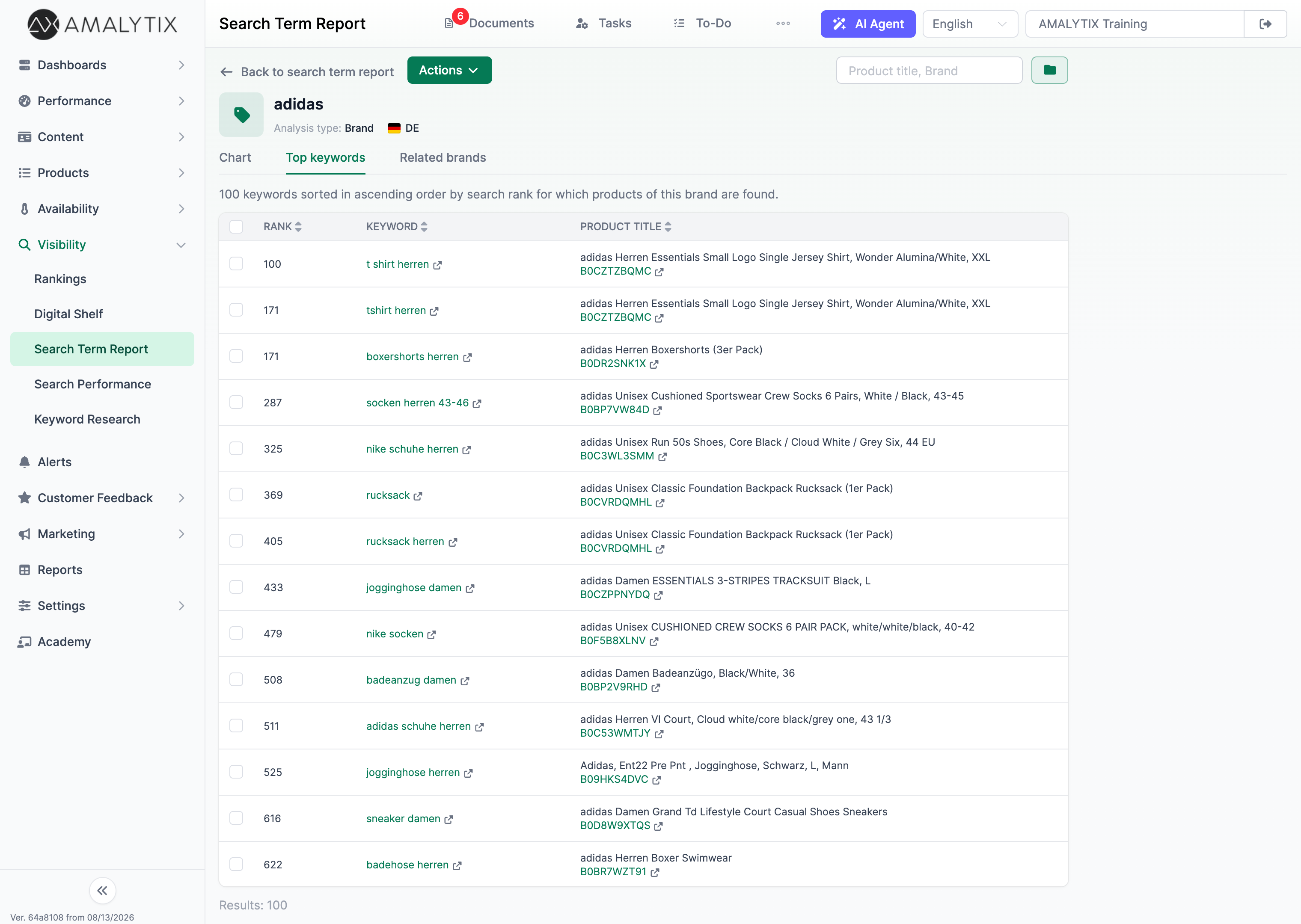Expand the Customer Feedback menu
This screenshot has width=1301, height=924.
(x=102, y=498)
